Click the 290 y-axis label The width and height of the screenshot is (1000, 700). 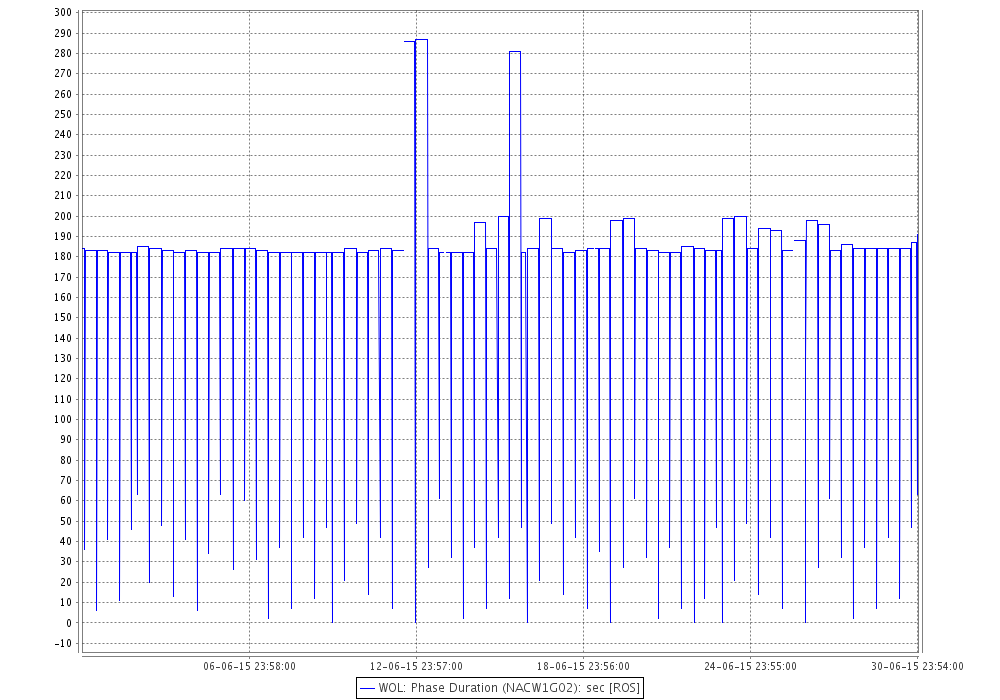(63, 33)
